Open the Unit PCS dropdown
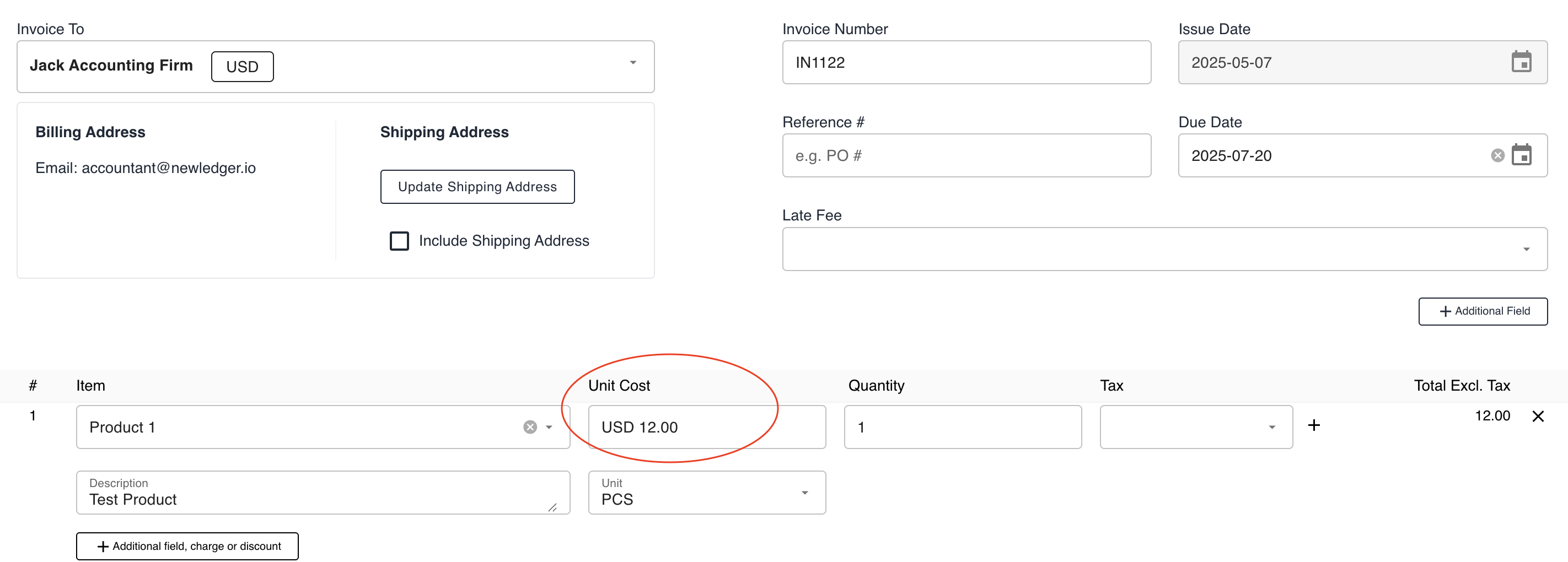The width and height of the screenshot is (1568, 562). tap(805, 493)
